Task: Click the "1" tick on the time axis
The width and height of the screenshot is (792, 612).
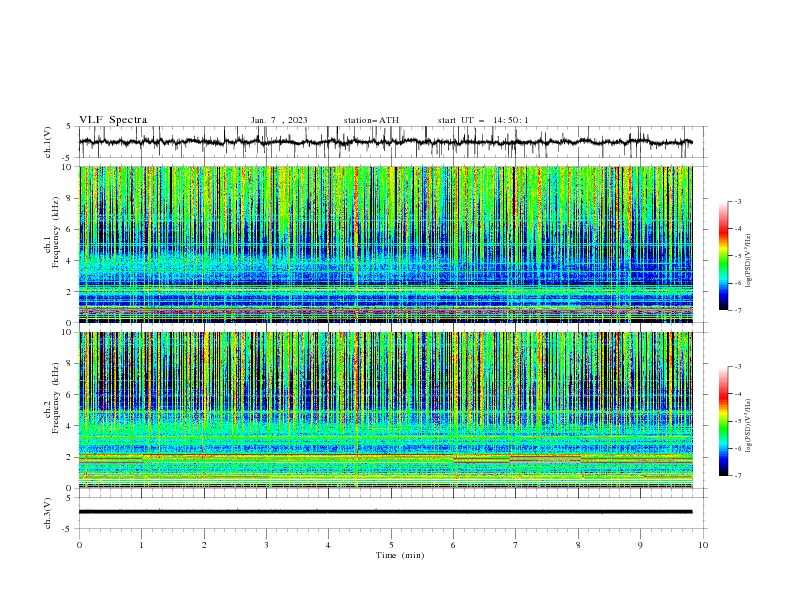Action: 141,545
